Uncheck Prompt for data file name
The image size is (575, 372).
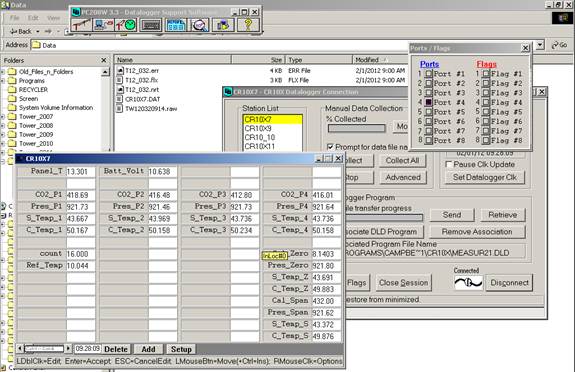point(330,147)
